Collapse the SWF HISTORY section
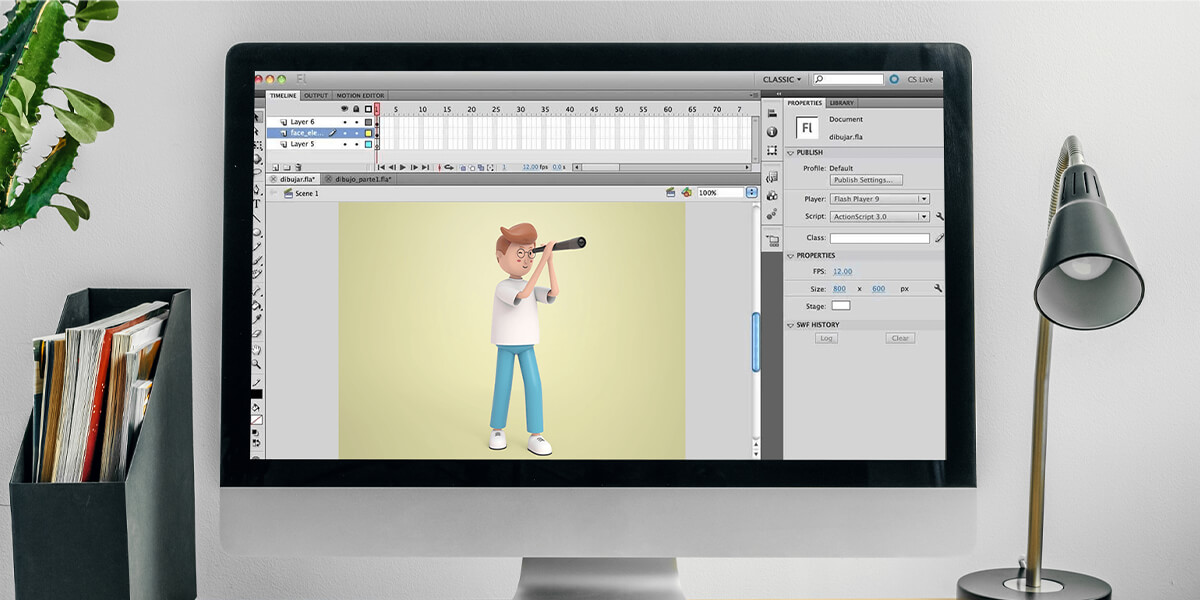 [790, 325]
